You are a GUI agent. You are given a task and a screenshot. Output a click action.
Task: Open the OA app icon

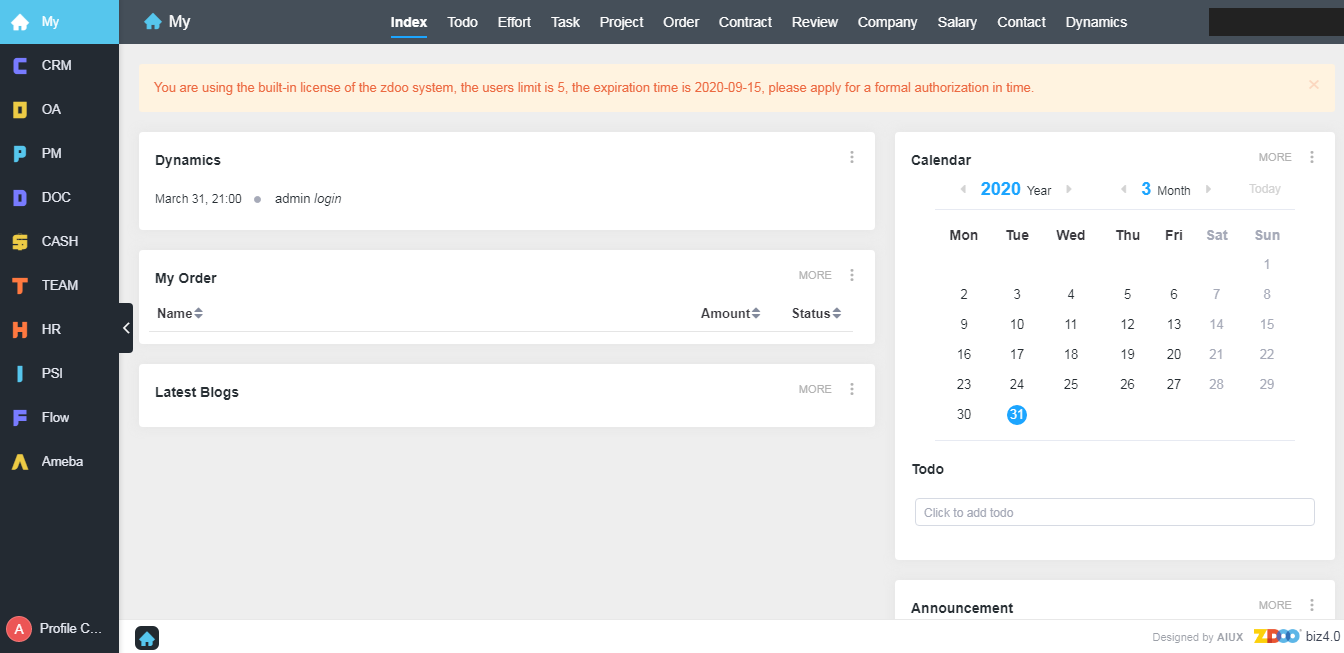[x=20, y=110]
